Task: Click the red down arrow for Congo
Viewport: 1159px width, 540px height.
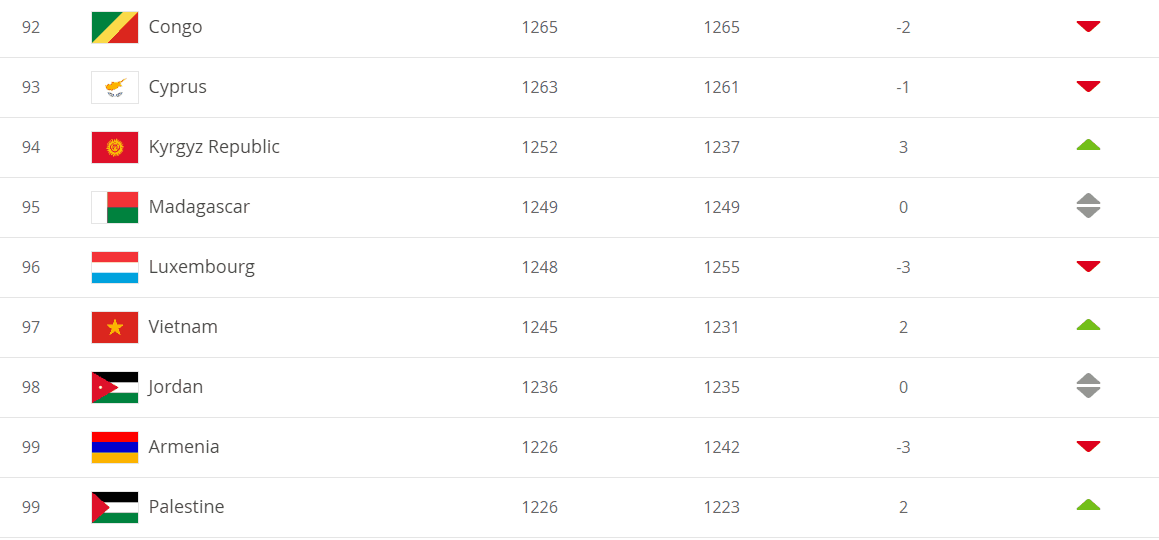Action: point(1088,26)
